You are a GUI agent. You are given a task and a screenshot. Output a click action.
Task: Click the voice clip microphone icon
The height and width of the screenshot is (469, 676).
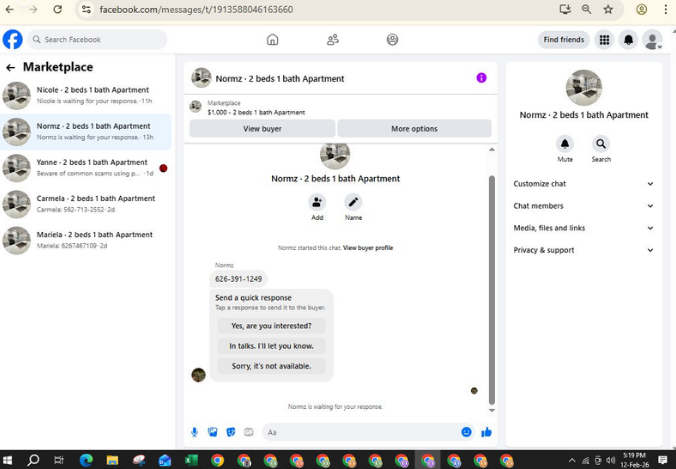[194, 432]
